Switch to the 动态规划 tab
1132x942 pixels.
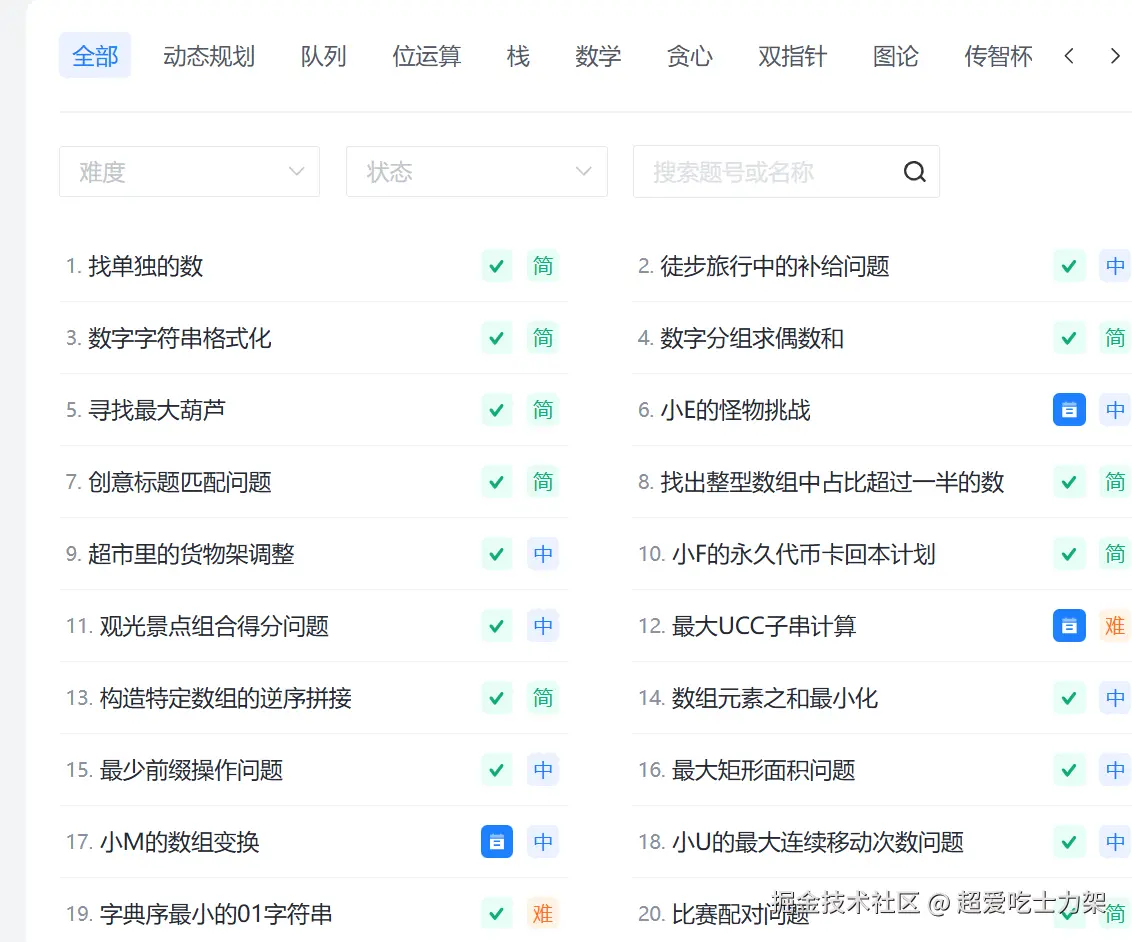[209, 56]
